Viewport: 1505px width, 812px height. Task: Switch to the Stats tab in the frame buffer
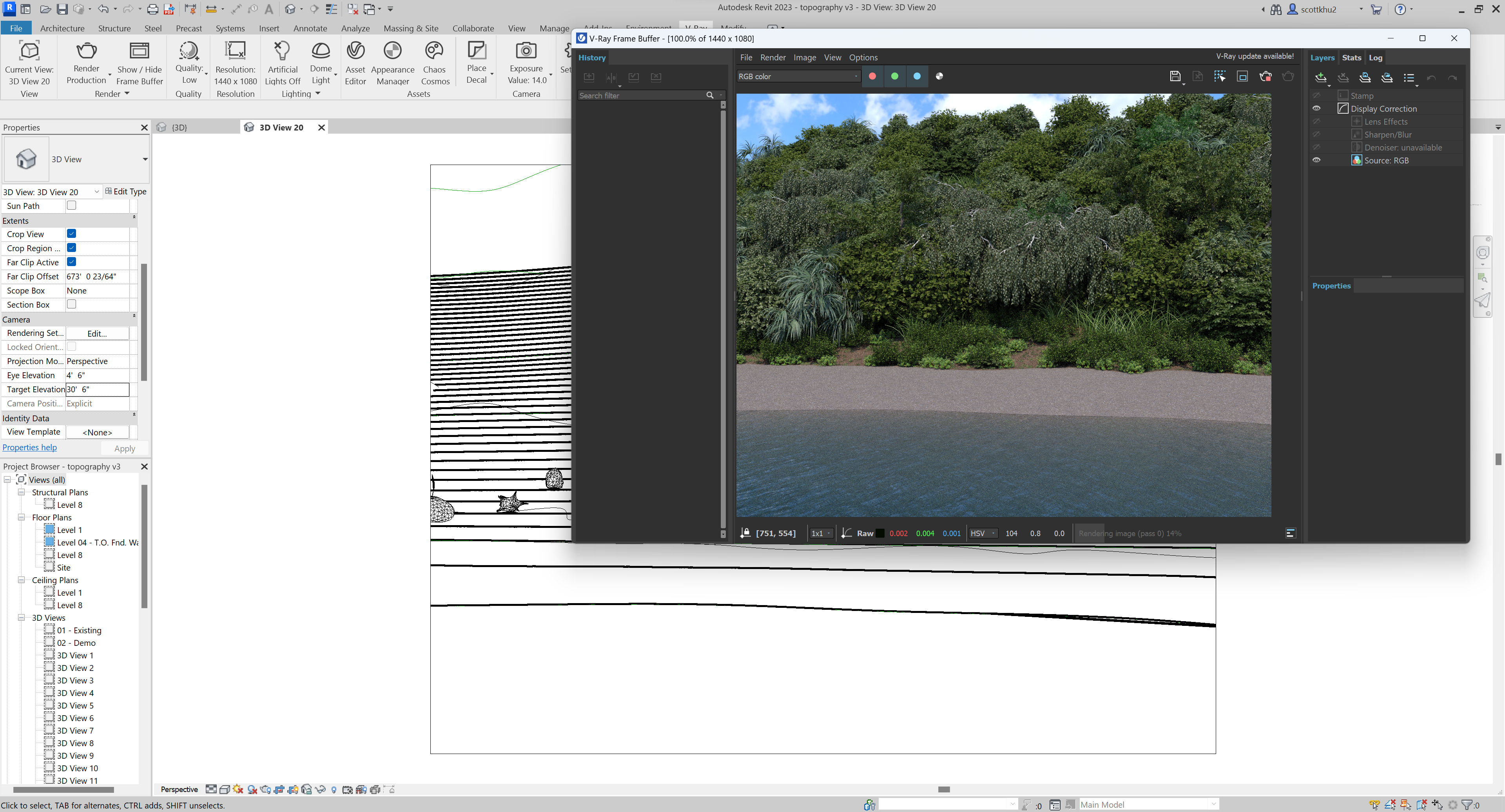pos(1351,57)
